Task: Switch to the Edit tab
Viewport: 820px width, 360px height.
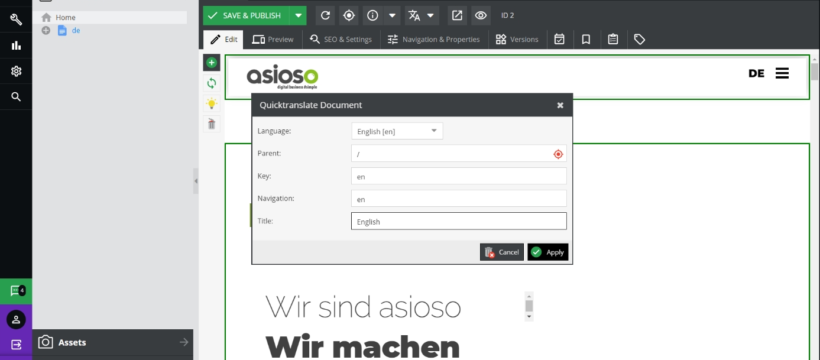Action: [224, 39]
